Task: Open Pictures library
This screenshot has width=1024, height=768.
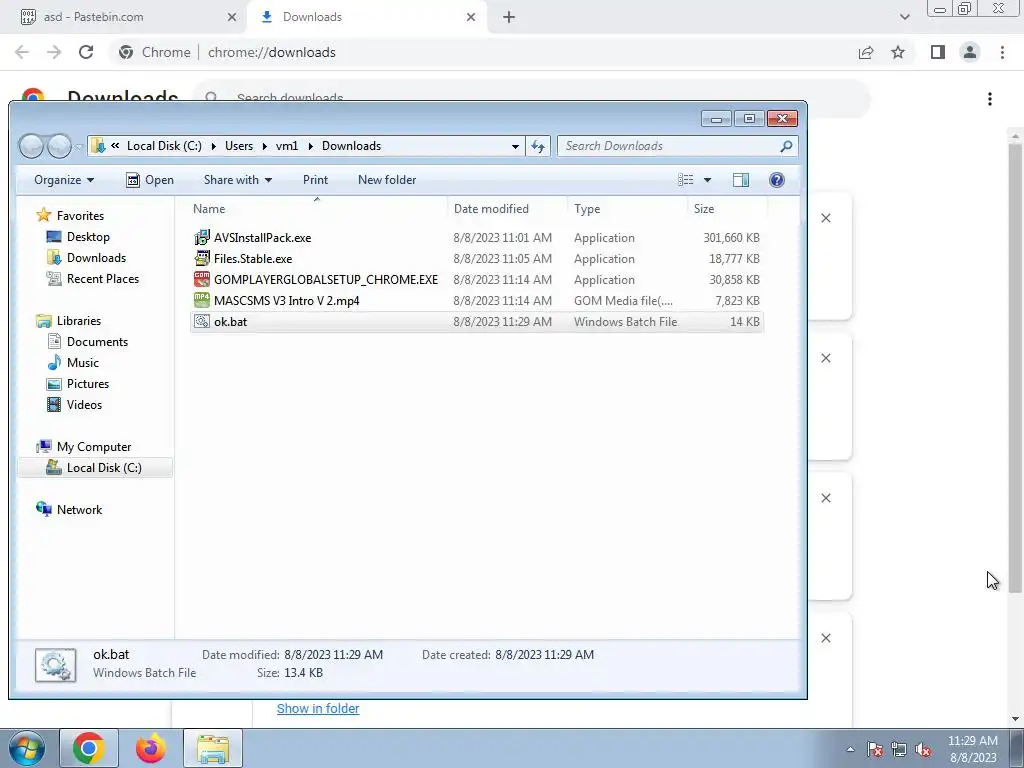Action: tap(78, 383)
